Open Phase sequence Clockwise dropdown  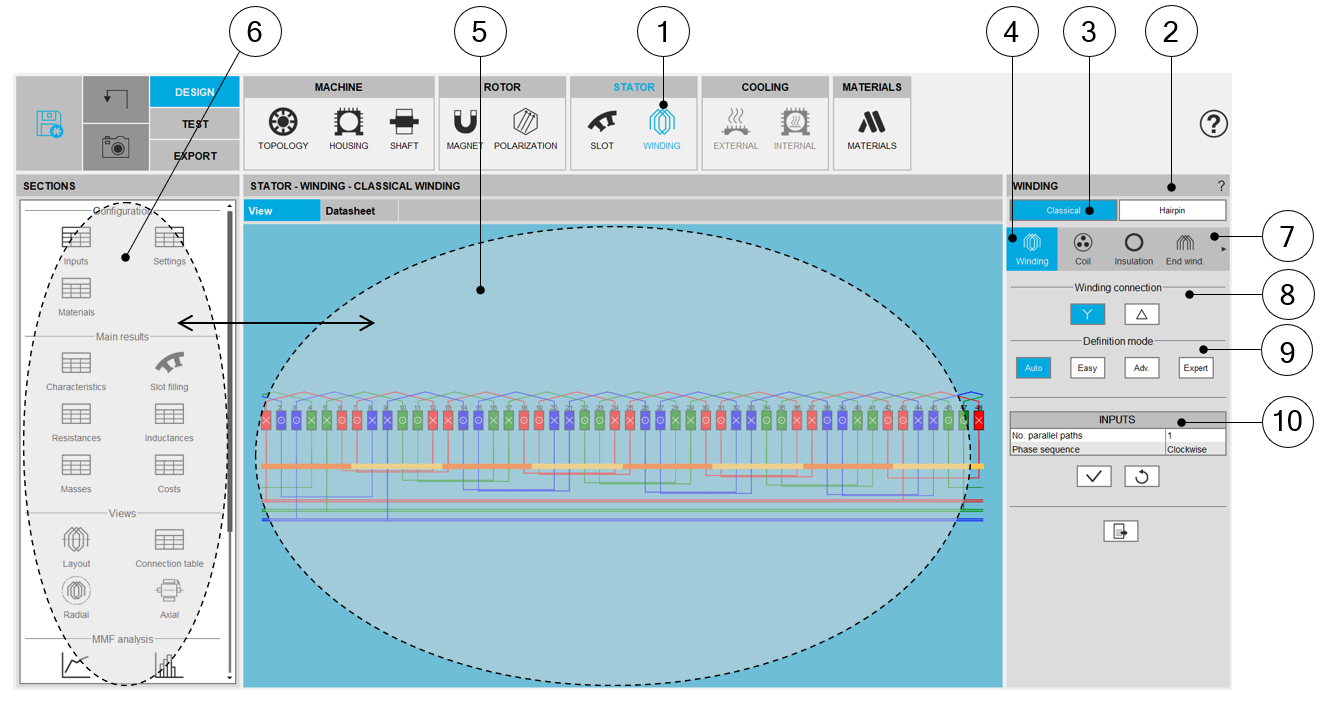coord(1195,449)
